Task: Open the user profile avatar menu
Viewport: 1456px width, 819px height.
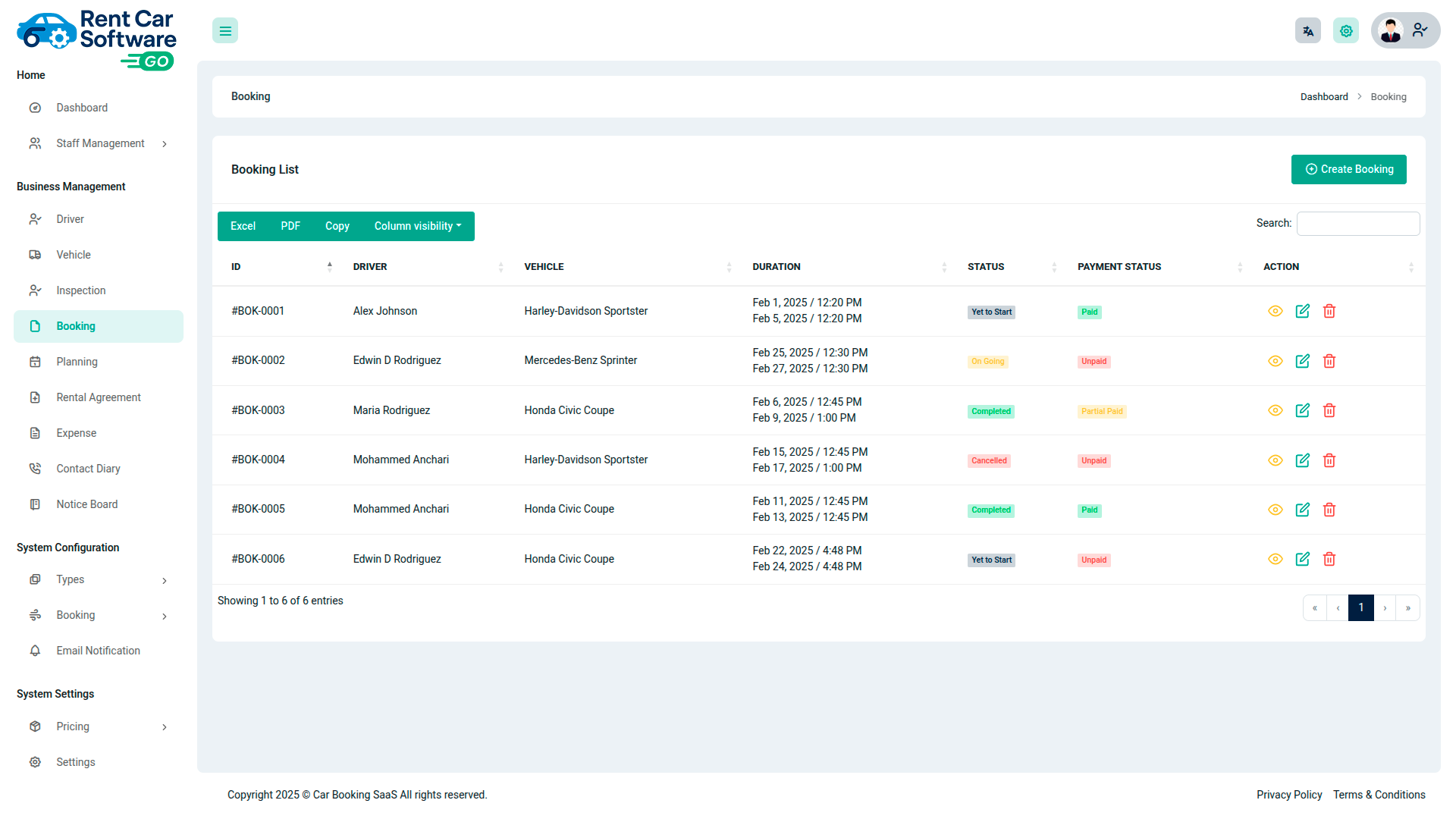Action: pyautogui.click(x=1405, y=30)
